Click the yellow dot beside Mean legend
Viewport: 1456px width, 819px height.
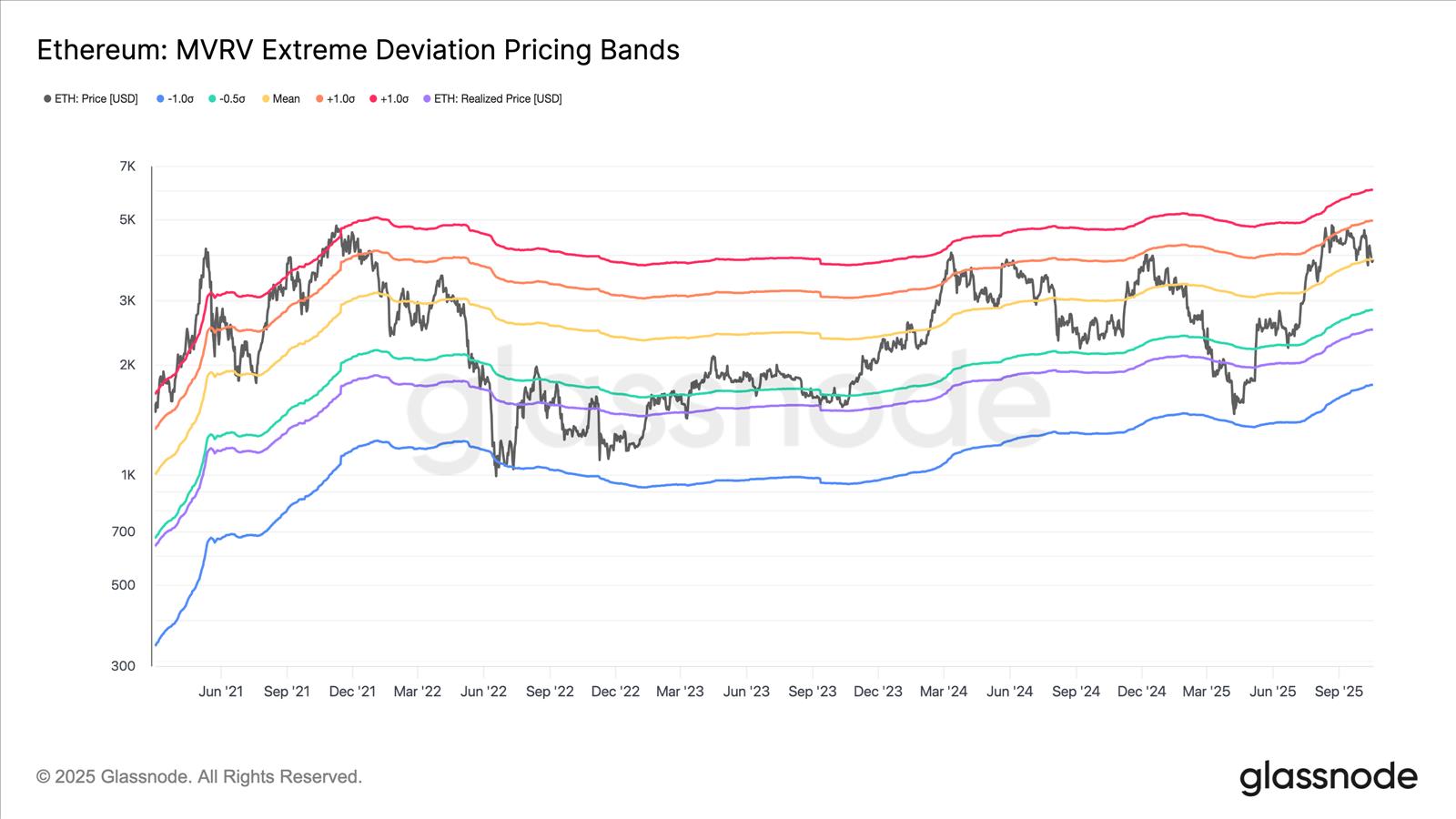point(266,98)
